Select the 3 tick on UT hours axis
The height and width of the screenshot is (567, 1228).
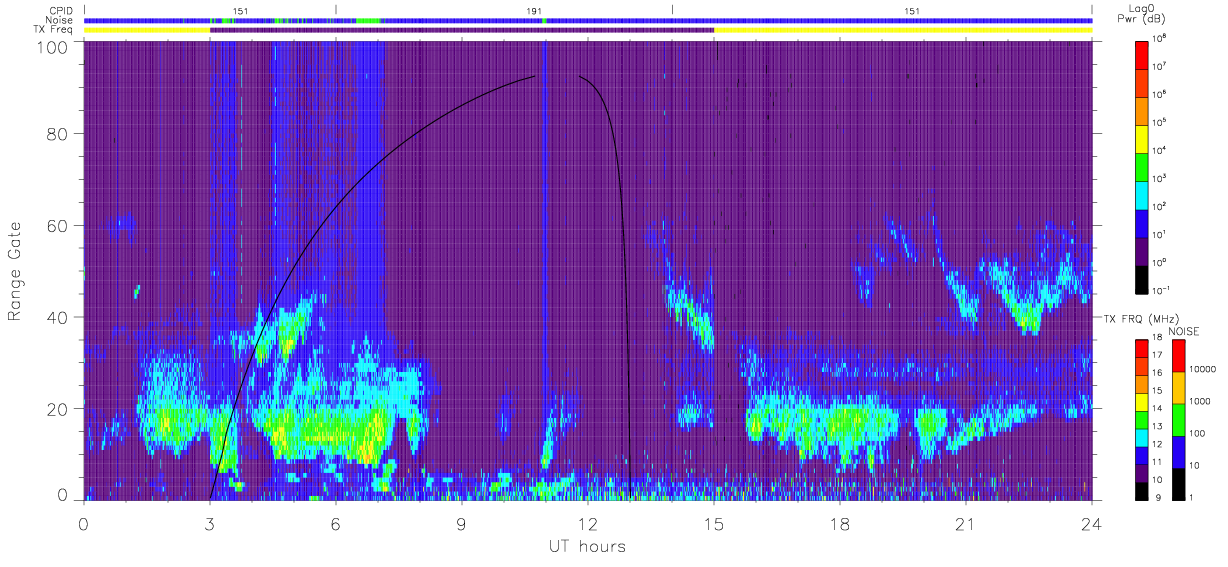(210, 523)
